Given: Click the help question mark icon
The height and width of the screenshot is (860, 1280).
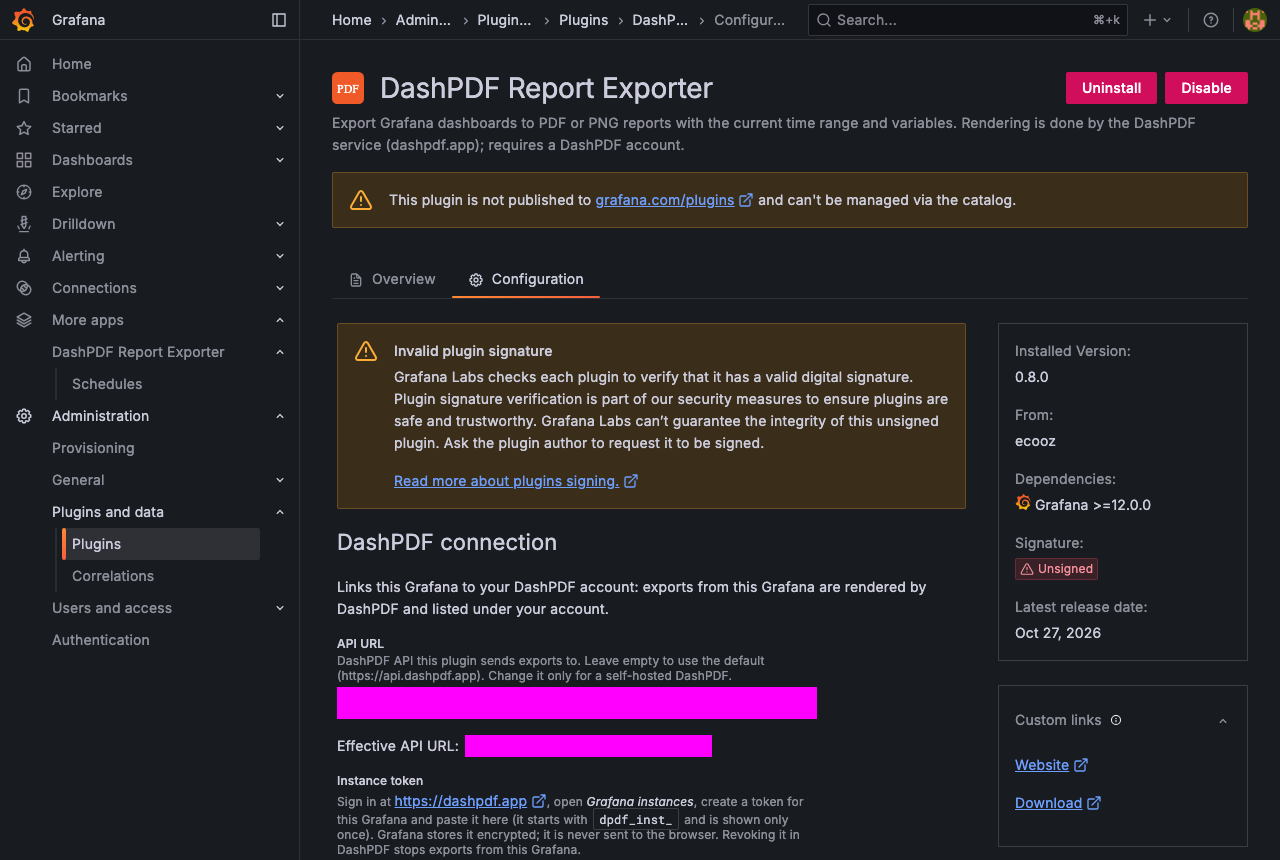Looking at the screenshot, I should 1211,20.
